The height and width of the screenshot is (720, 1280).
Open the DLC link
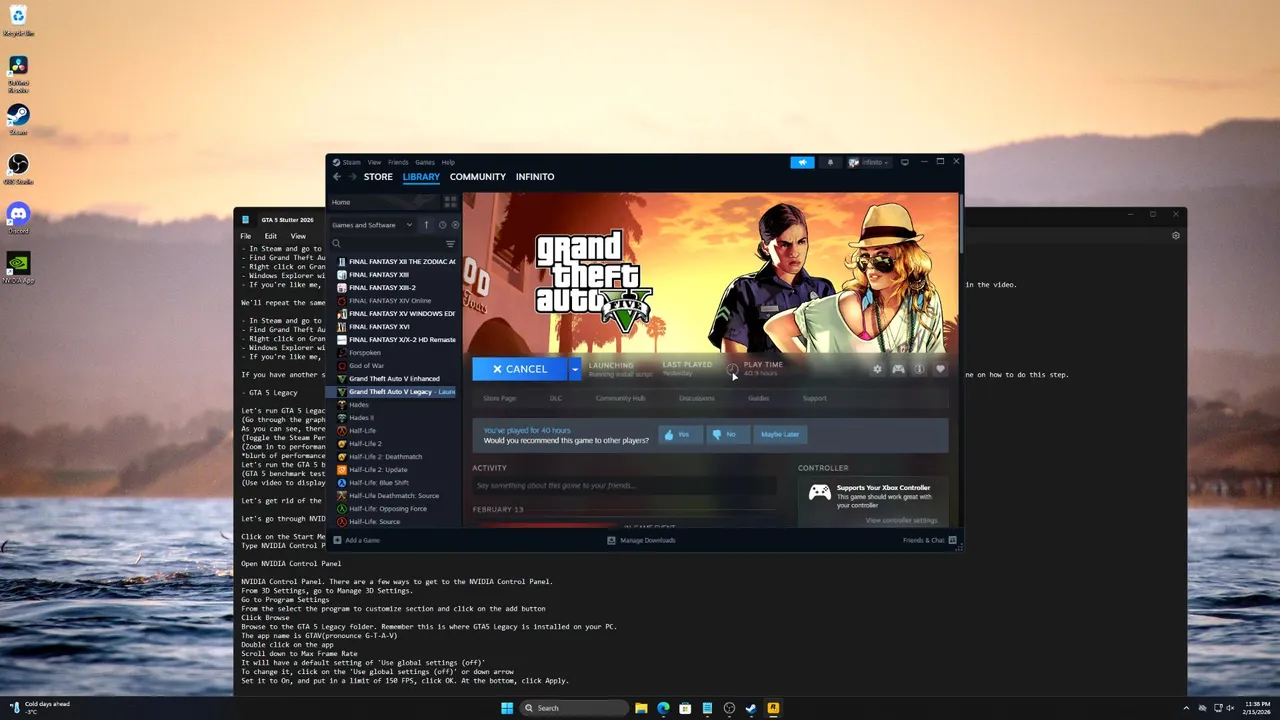[x=556, y=398]
